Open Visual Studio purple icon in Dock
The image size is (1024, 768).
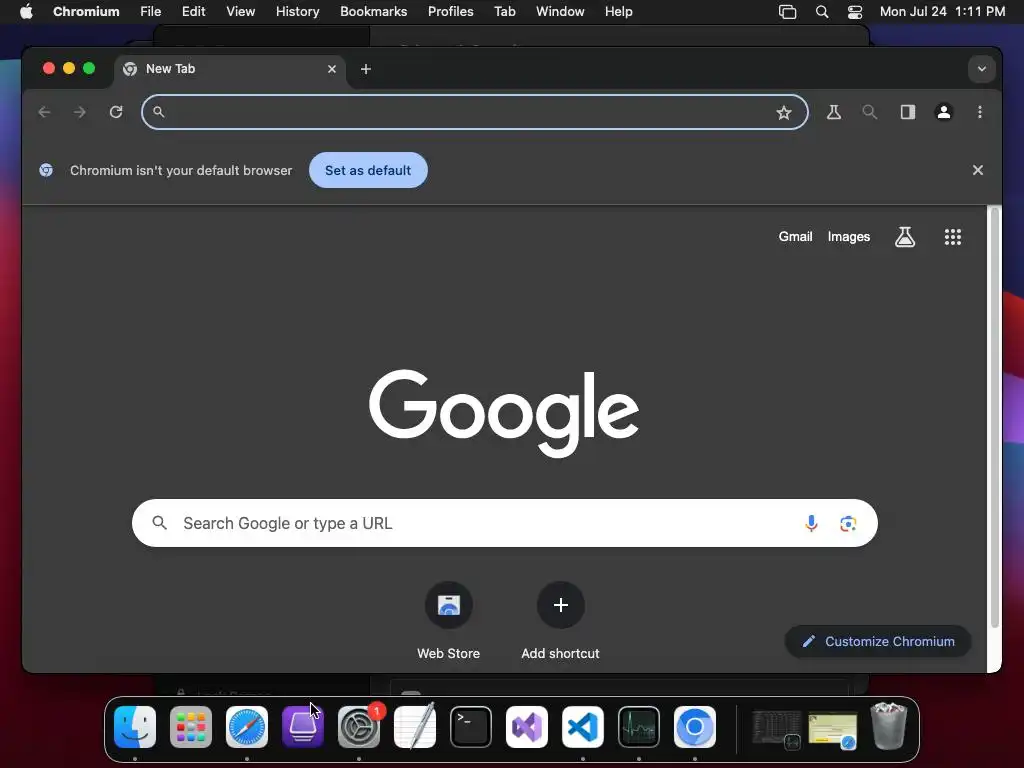pyautogui.click(x=527, y=727)
